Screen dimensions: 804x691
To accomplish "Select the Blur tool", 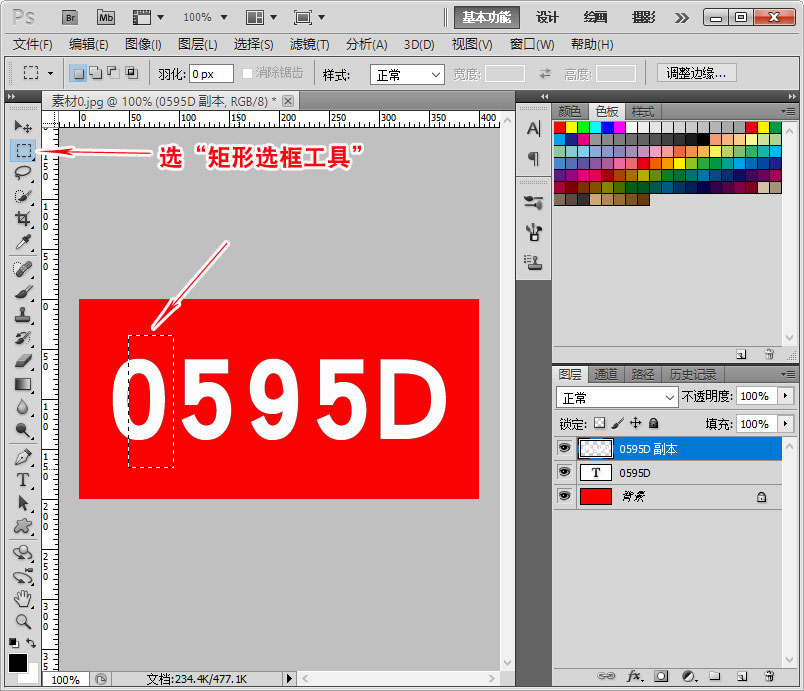I will point(23,407).
